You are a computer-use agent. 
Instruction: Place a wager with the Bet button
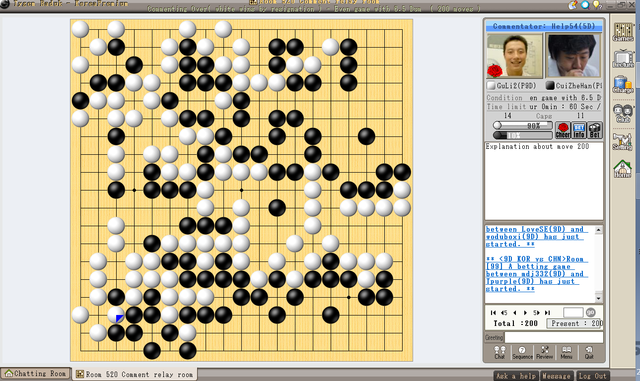(595, 130)
